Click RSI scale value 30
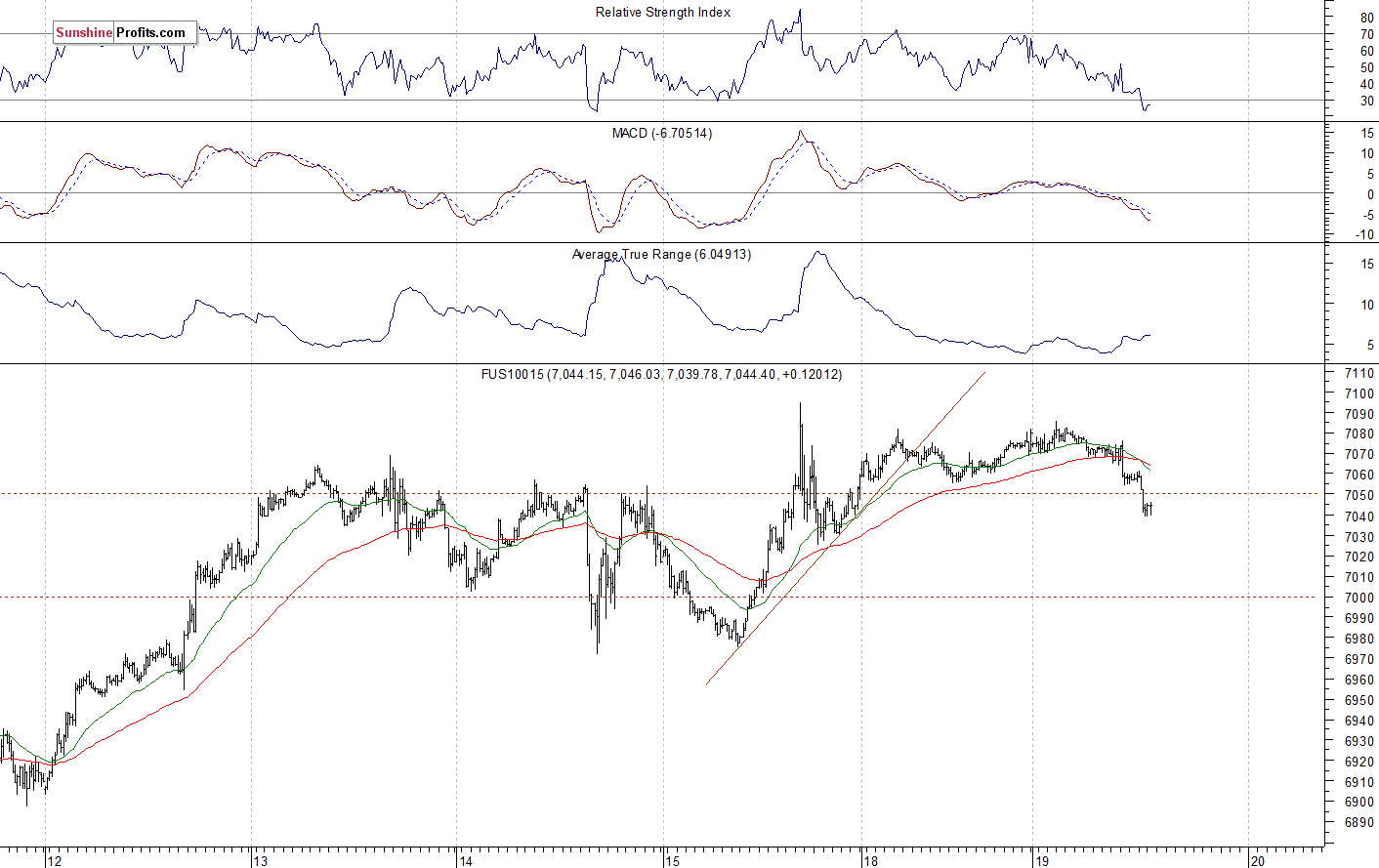The height and width of the screenshot is (868, 1379). pyautogui.click(x=1366, y=101)
